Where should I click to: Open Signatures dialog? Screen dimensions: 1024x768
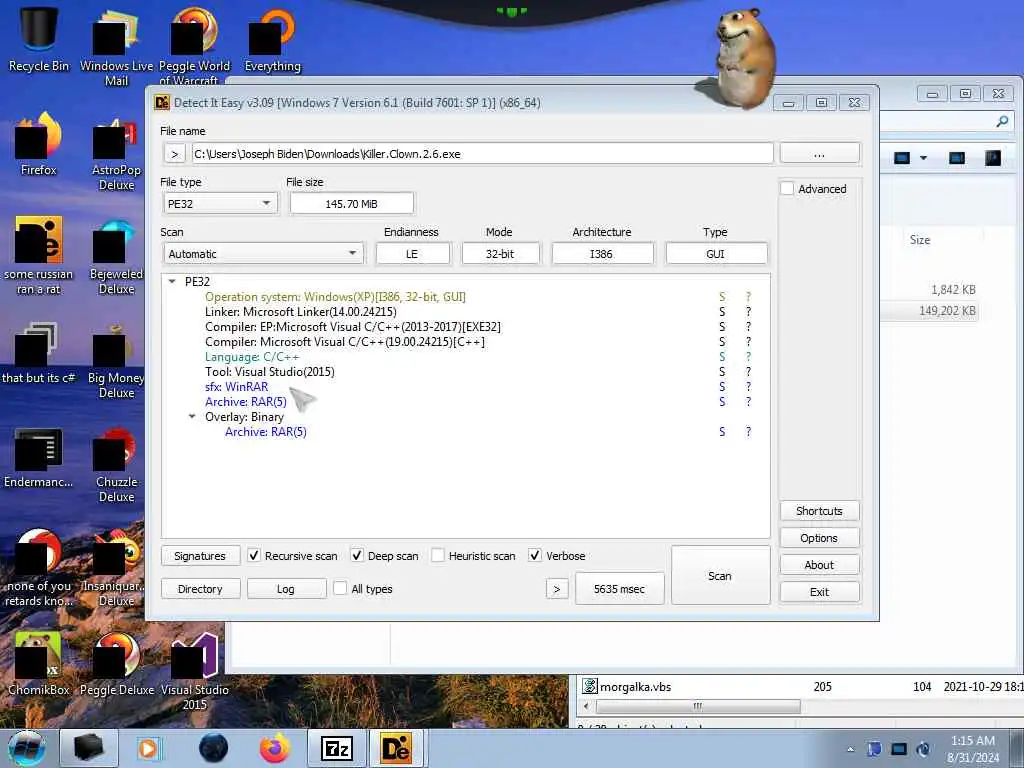pos(200,556)
